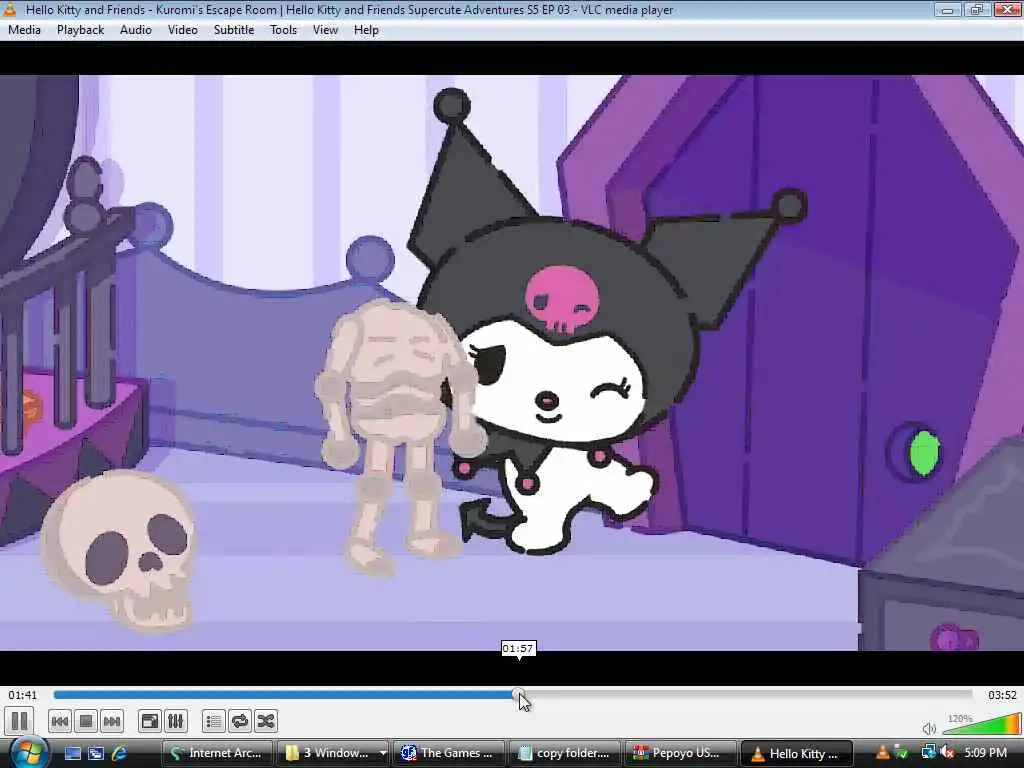Open the Tools menu
The width and height of the screenshot is (1024, 768).
pyautogui.click(x=283, y=30)
